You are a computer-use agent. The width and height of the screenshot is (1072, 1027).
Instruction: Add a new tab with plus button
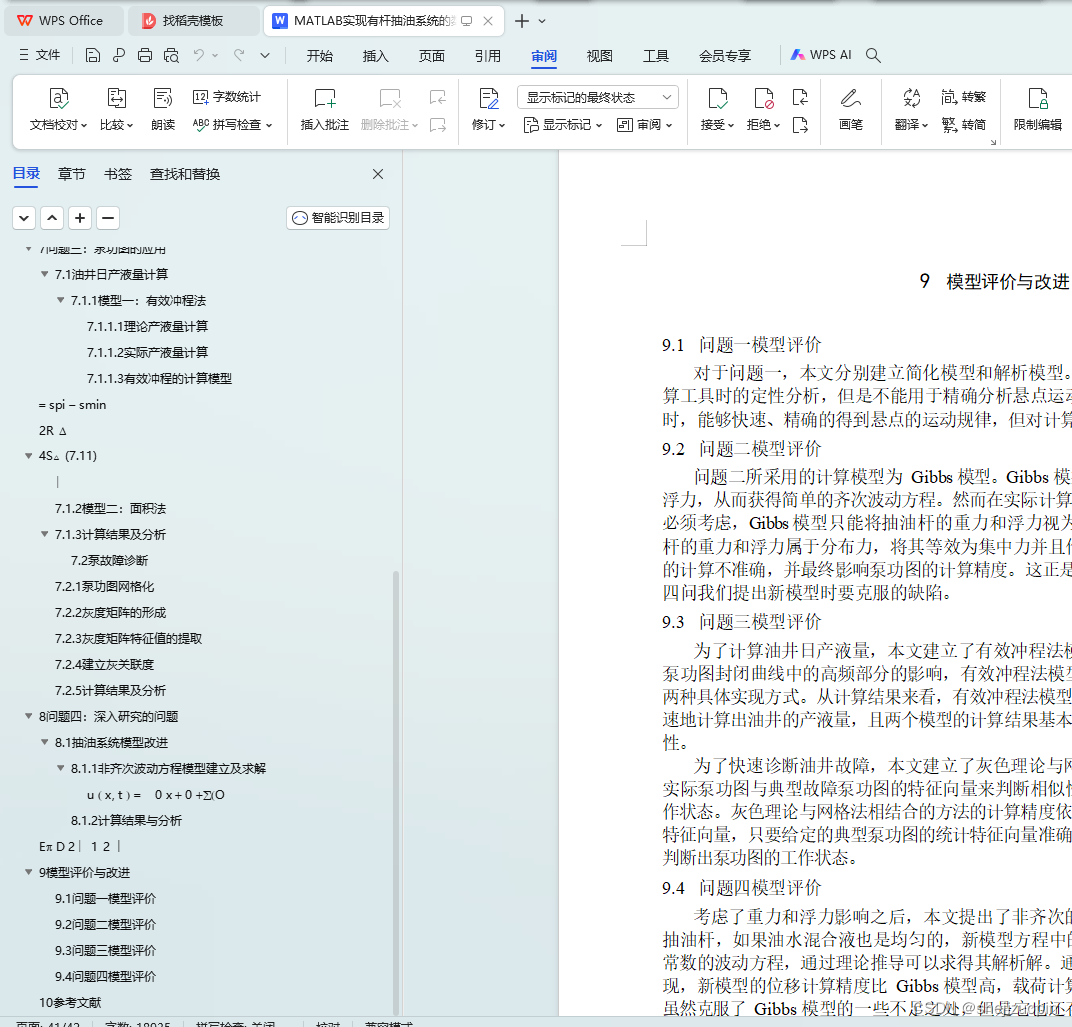pyautogui.click(x=522, y=21)
